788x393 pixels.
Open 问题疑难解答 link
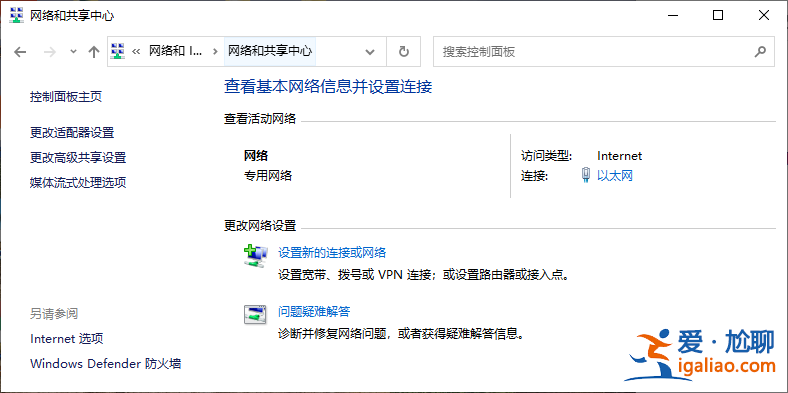coord(314,312)
